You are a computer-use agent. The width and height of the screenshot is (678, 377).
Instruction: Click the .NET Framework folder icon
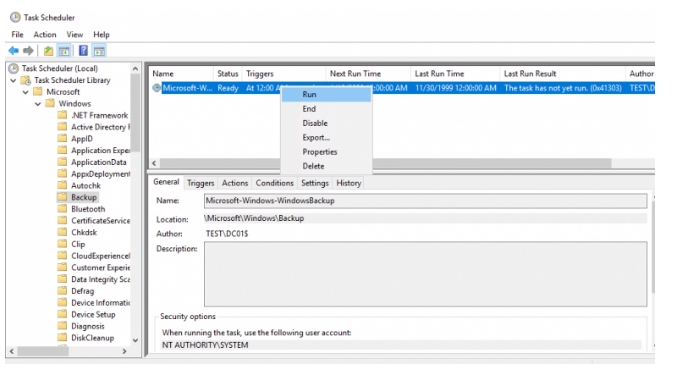(62, 115)
